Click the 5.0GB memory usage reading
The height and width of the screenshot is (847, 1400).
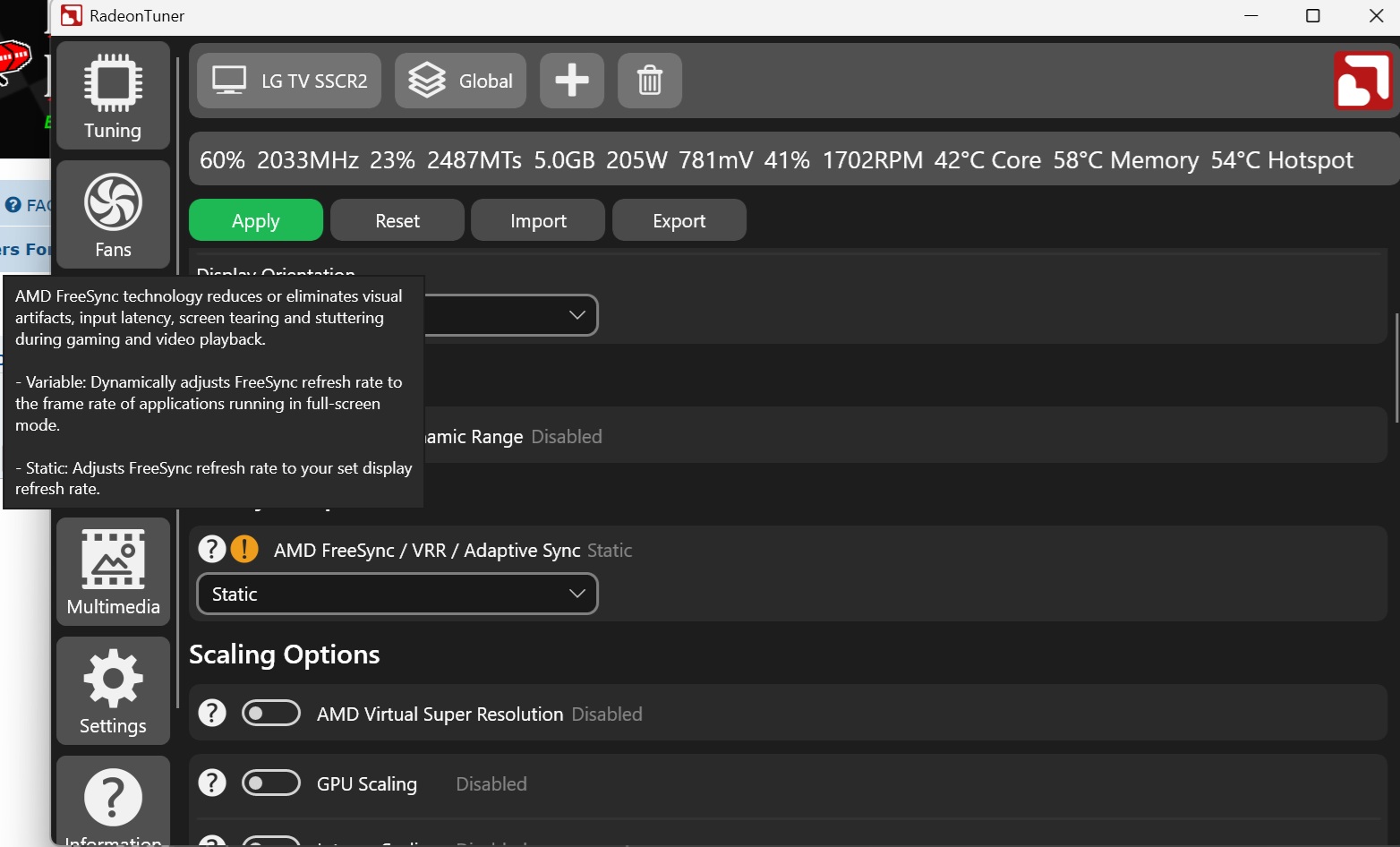point(564,160)
